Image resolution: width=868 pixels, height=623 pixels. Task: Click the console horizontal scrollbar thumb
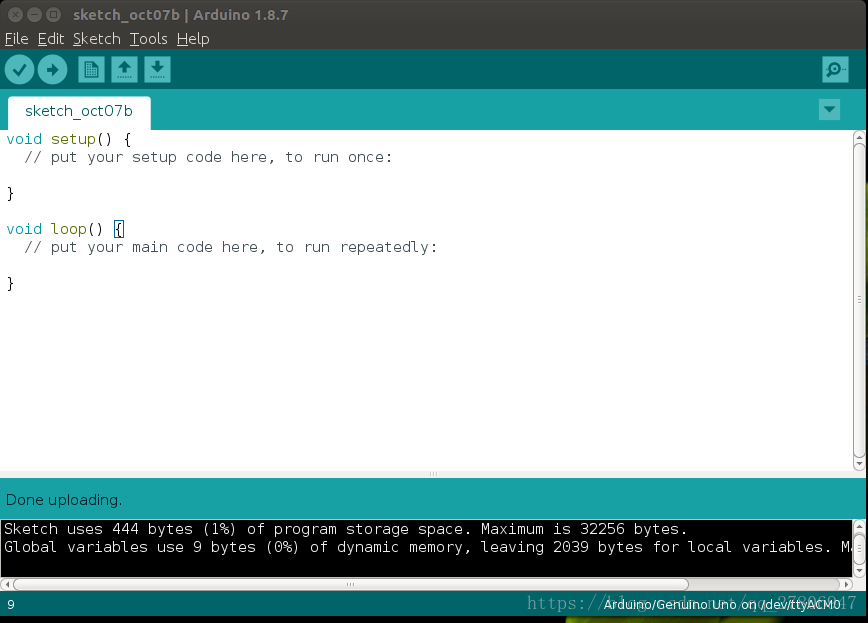tap(351, 584)
